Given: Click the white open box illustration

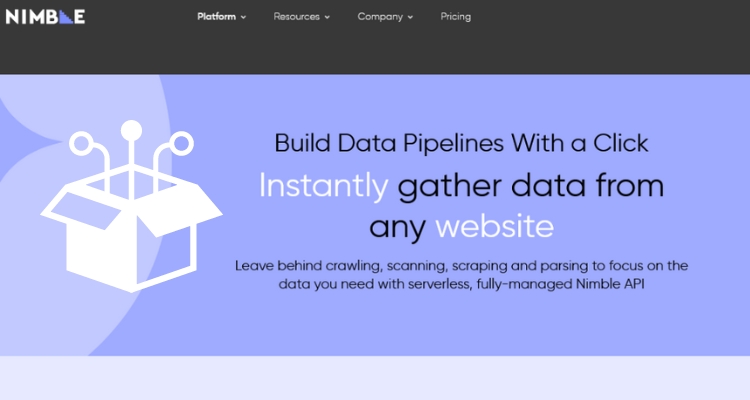Looking at the screenshot, I should point(132,206).
